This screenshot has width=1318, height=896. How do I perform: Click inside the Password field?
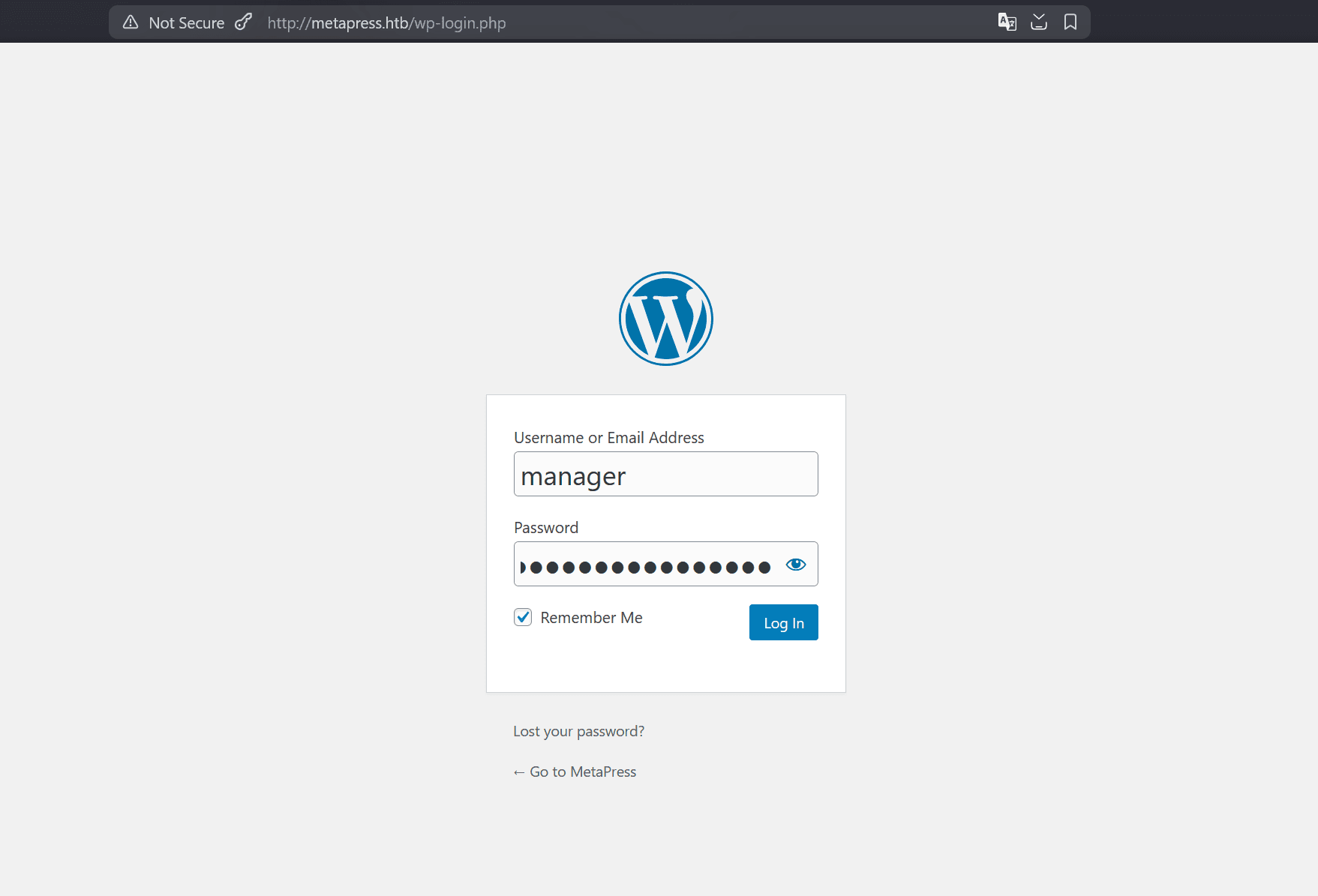tap(653, 564)
